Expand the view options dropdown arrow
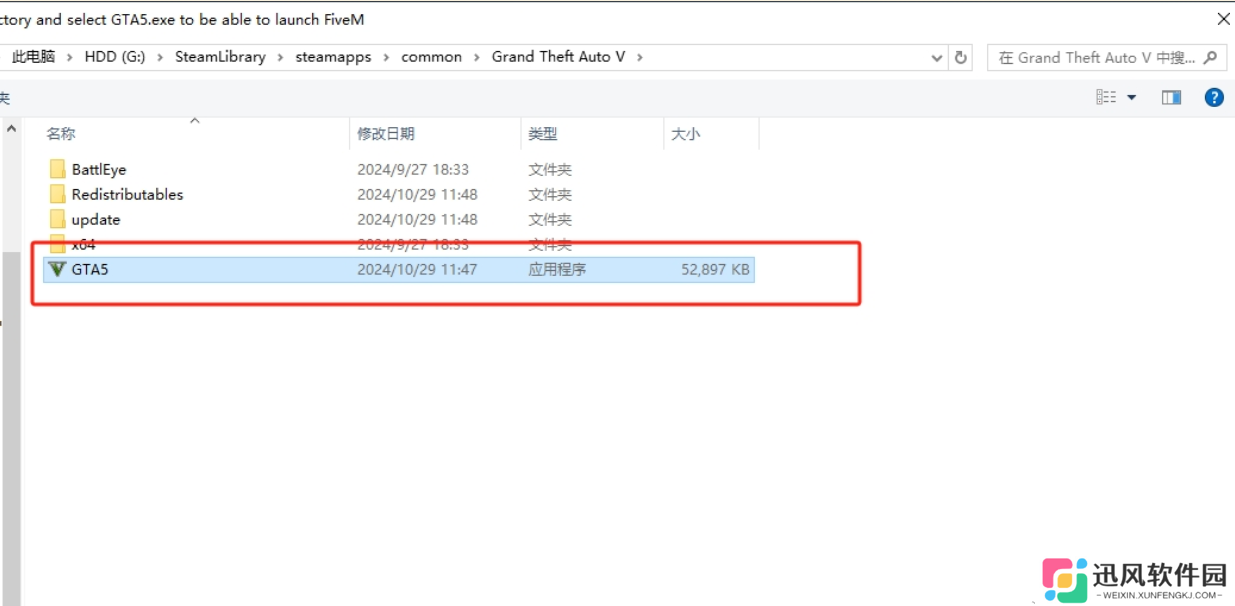Screen dimensions: 1235x606 [1132, 97]
